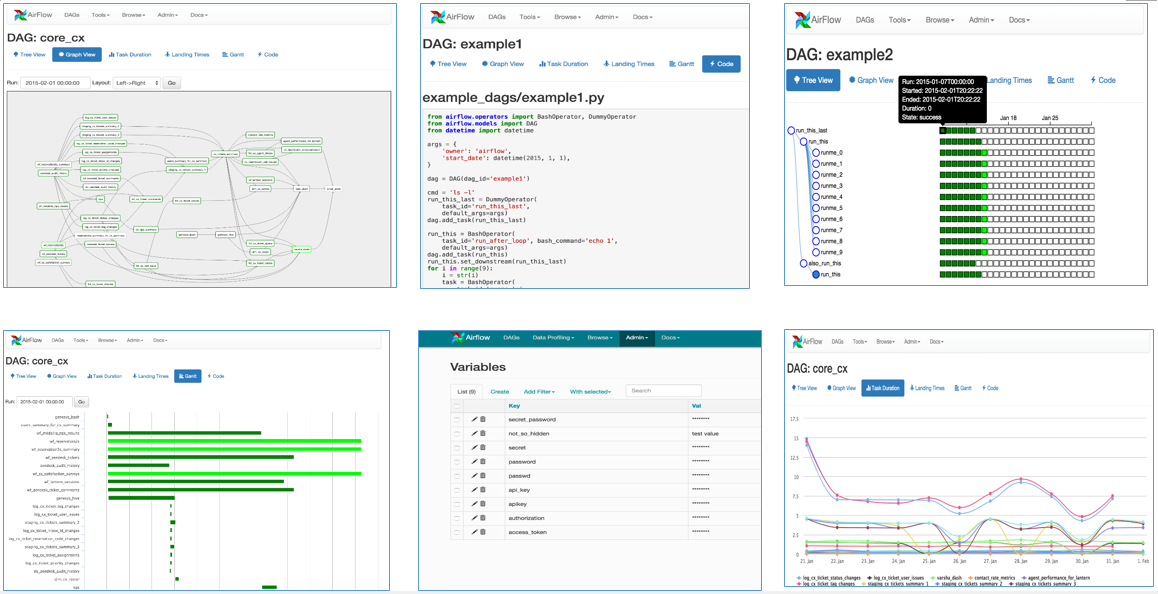Sort by Key column header in Variables
The image size is (1158, 594).
pyautogui.click(x=514, y=406)
